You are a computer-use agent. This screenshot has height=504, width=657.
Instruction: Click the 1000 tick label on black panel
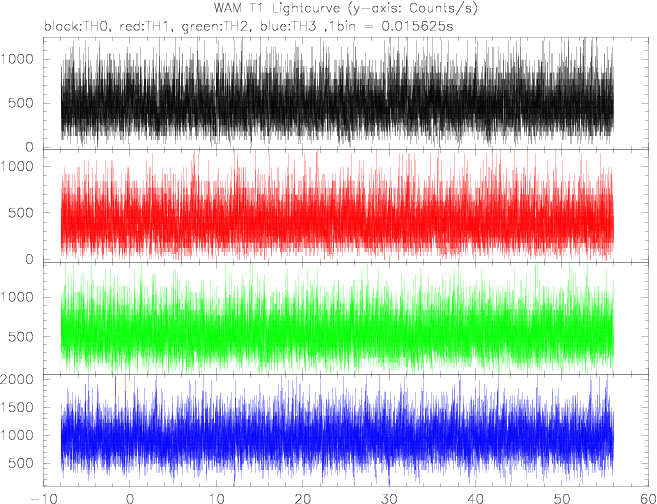17,59
